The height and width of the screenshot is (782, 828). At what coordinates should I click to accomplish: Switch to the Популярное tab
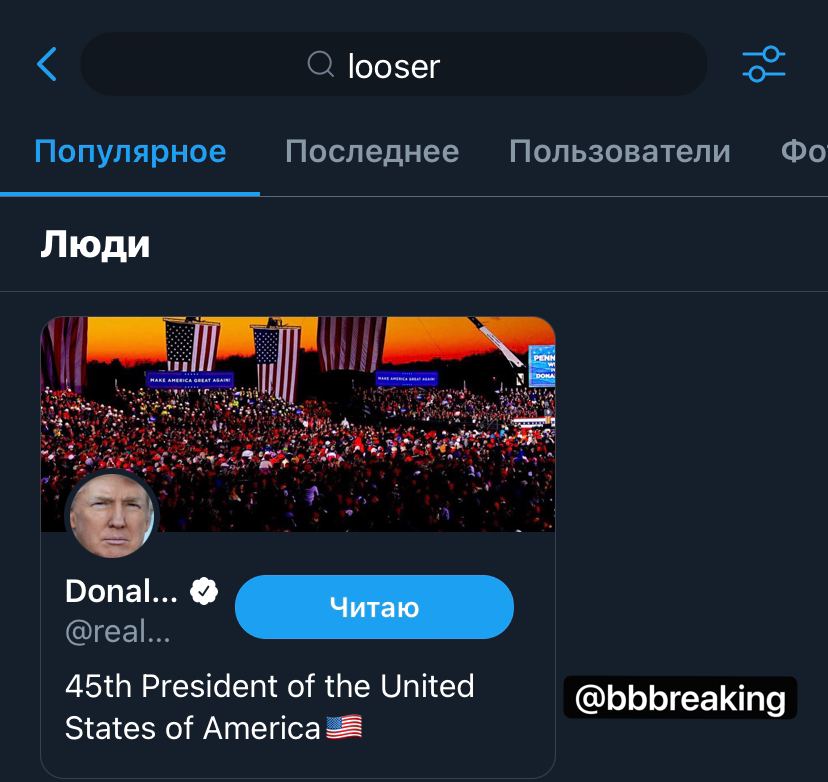coord(130,152)
